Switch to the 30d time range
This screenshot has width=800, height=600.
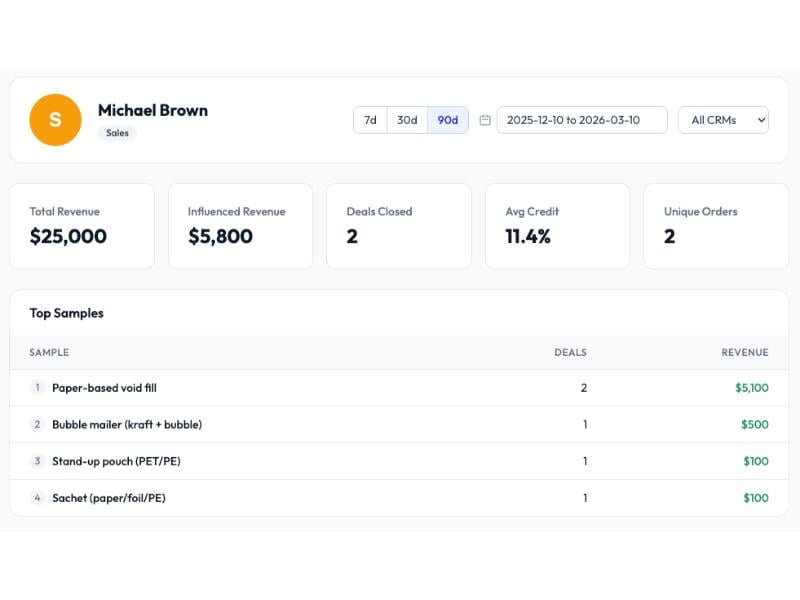click(x=406, y=119)
